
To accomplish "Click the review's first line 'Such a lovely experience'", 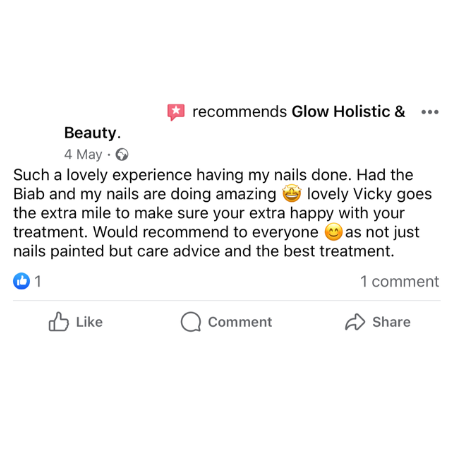I will point(103,175).
